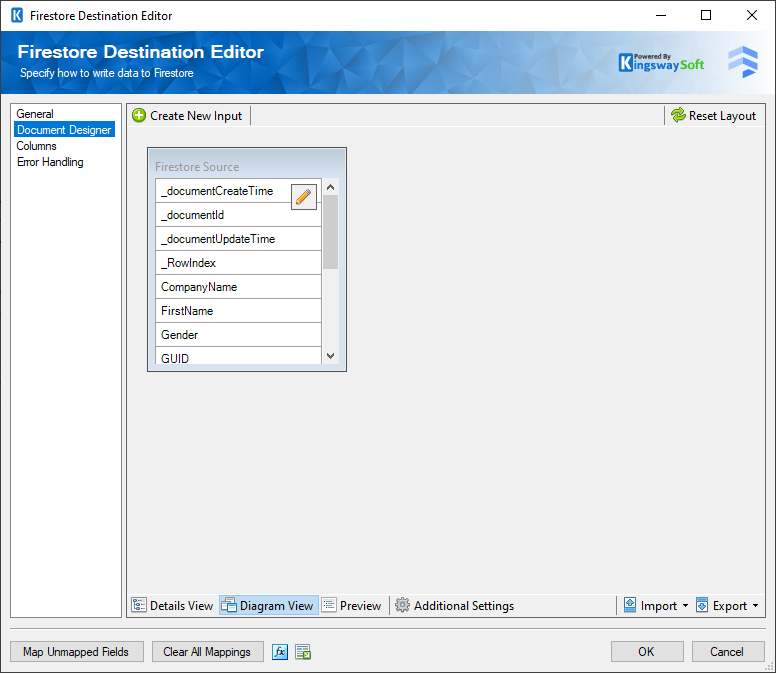Click the Import icon
This screenshot has width=776, height=673.
pyautogui.click(x=630, y=605)
